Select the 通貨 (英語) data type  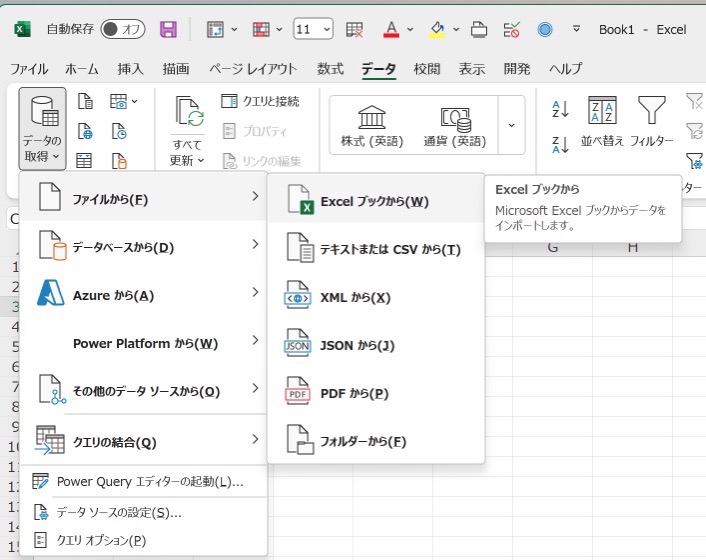pos(455,126)
